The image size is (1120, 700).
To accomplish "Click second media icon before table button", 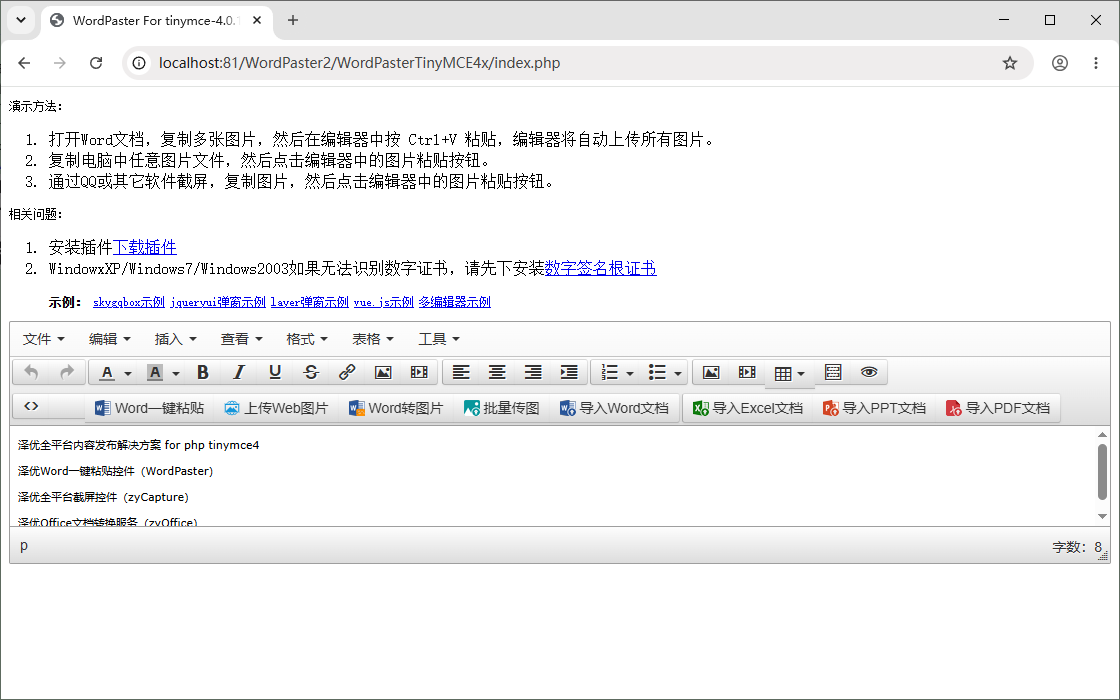I will coord(747,372).
